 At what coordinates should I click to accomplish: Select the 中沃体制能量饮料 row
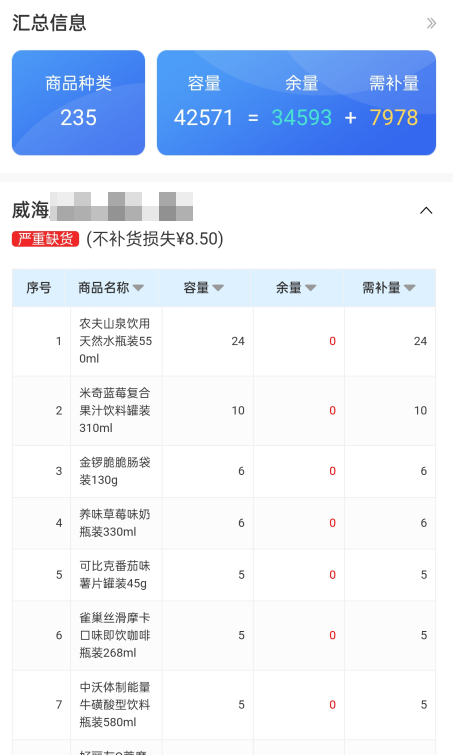224,705
